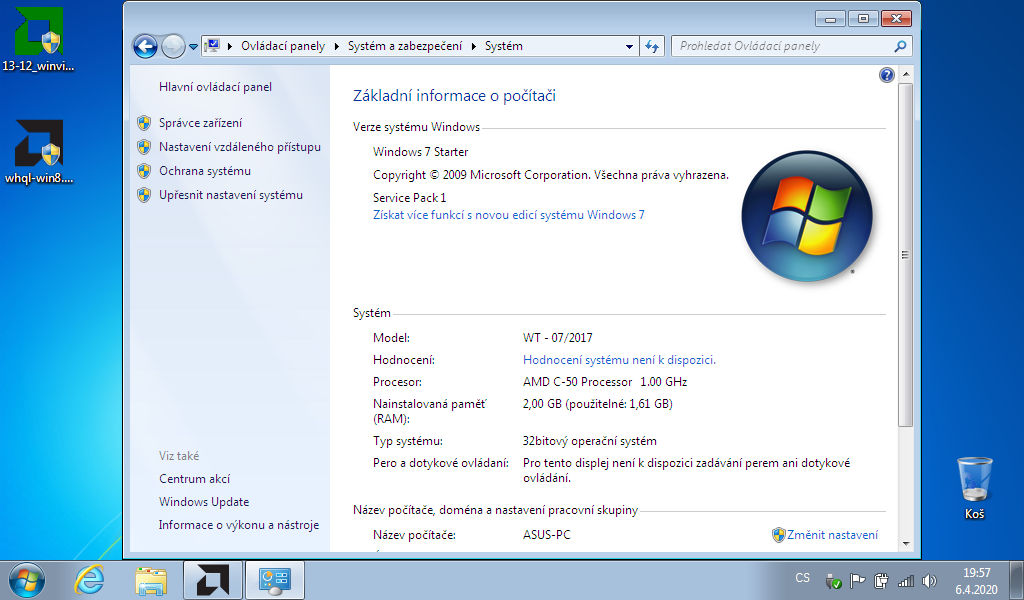Select the Ovládací panely breadcrumb
The image size is (1024, 600).
283,46
